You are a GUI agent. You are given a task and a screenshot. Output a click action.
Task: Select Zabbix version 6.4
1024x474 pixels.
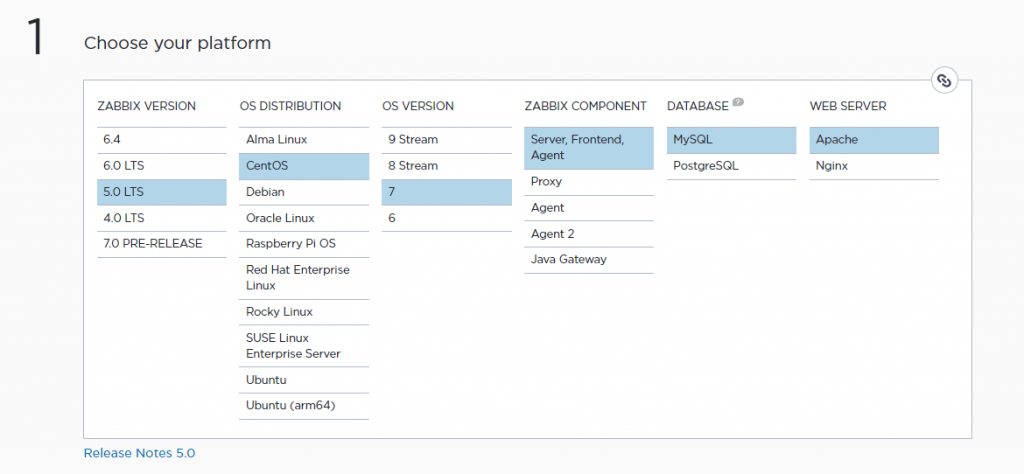(161, 140)
